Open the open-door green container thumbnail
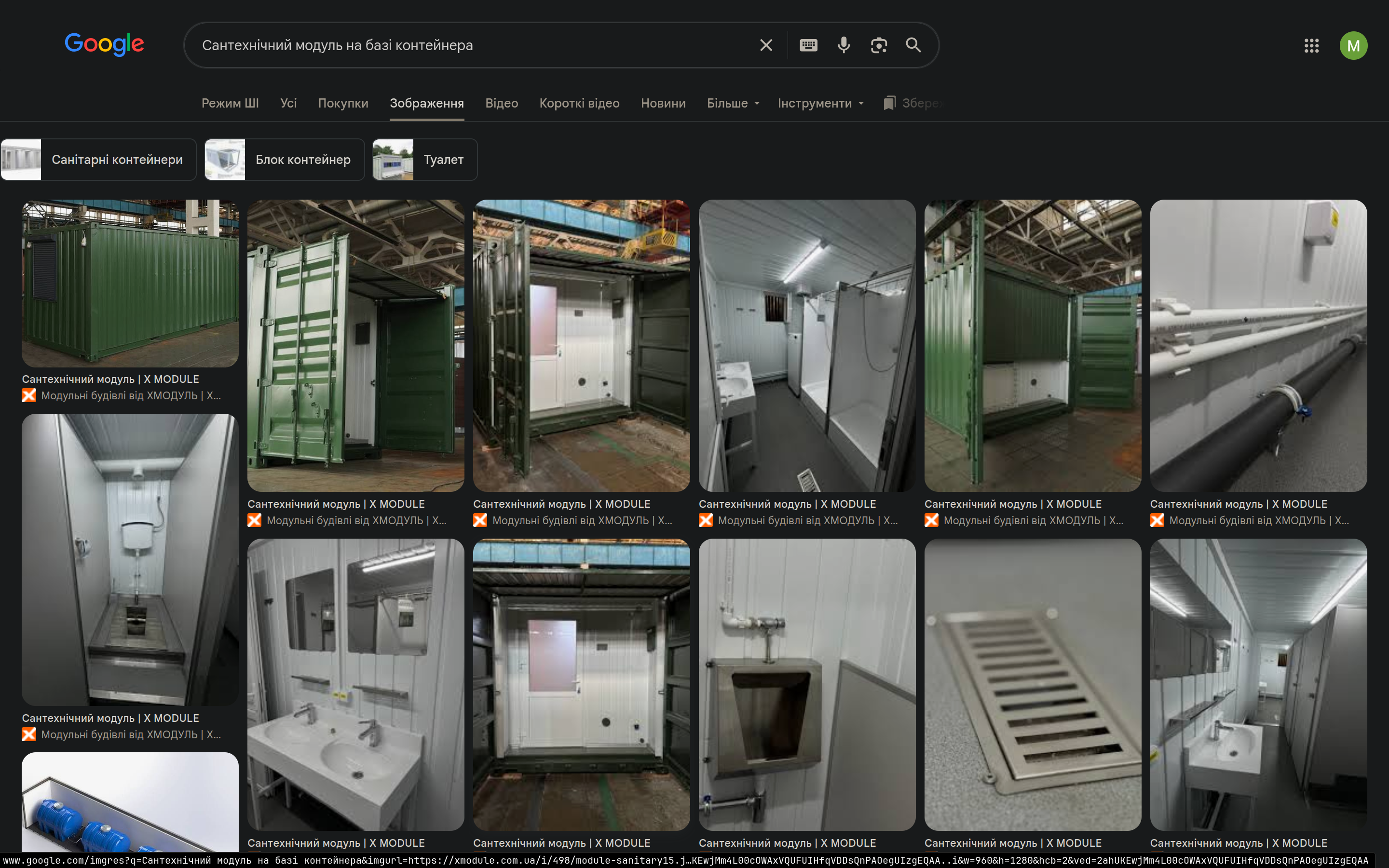 click(356, 346)
